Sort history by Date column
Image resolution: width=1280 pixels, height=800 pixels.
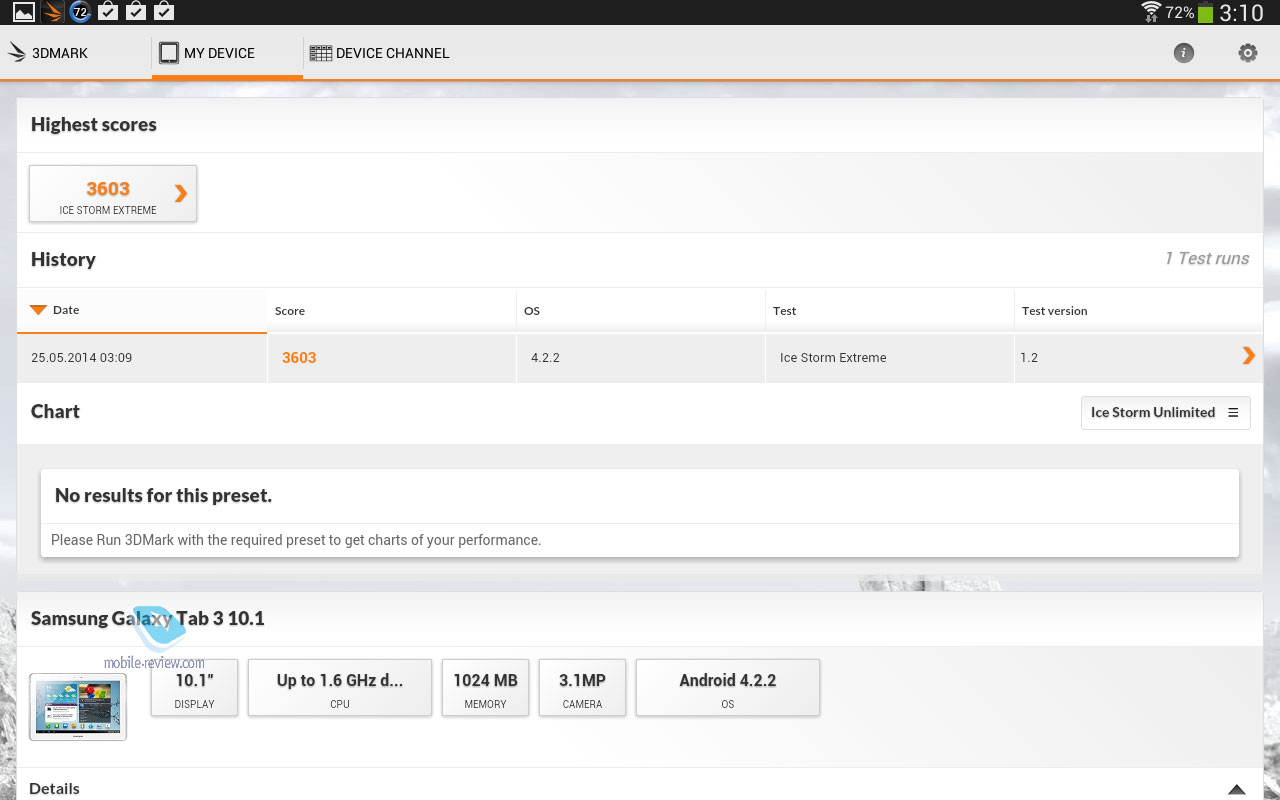pos(142,310)
